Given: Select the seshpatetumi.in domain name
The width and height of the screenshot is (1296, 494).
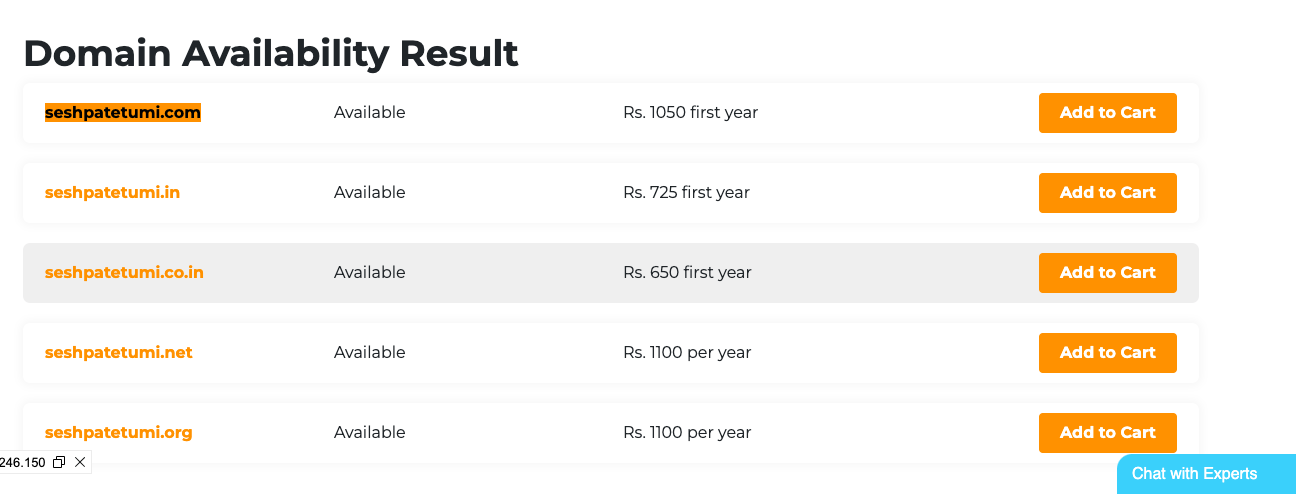Looking at the screenshot, I should 112,193.
